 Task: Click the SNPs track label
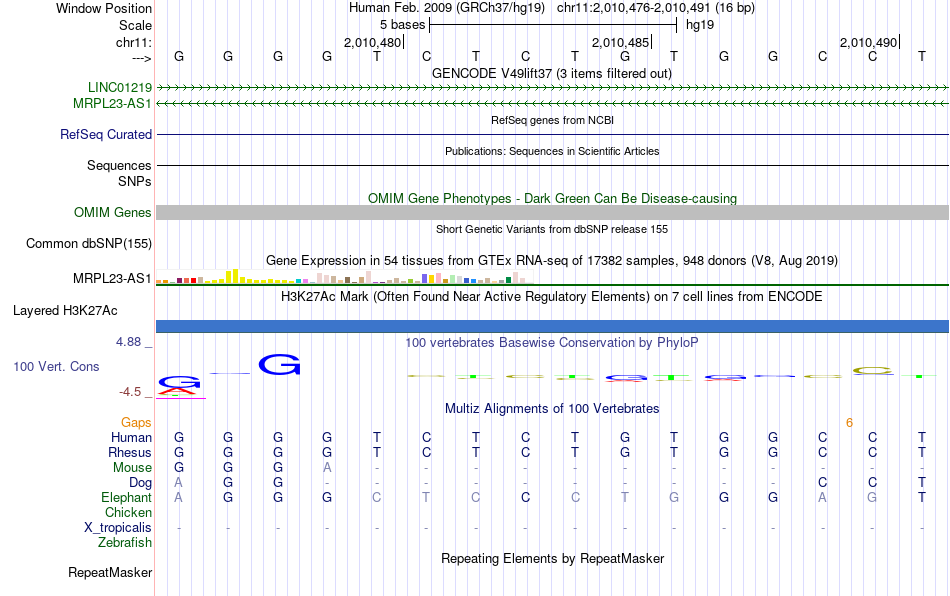click(135, 181)
